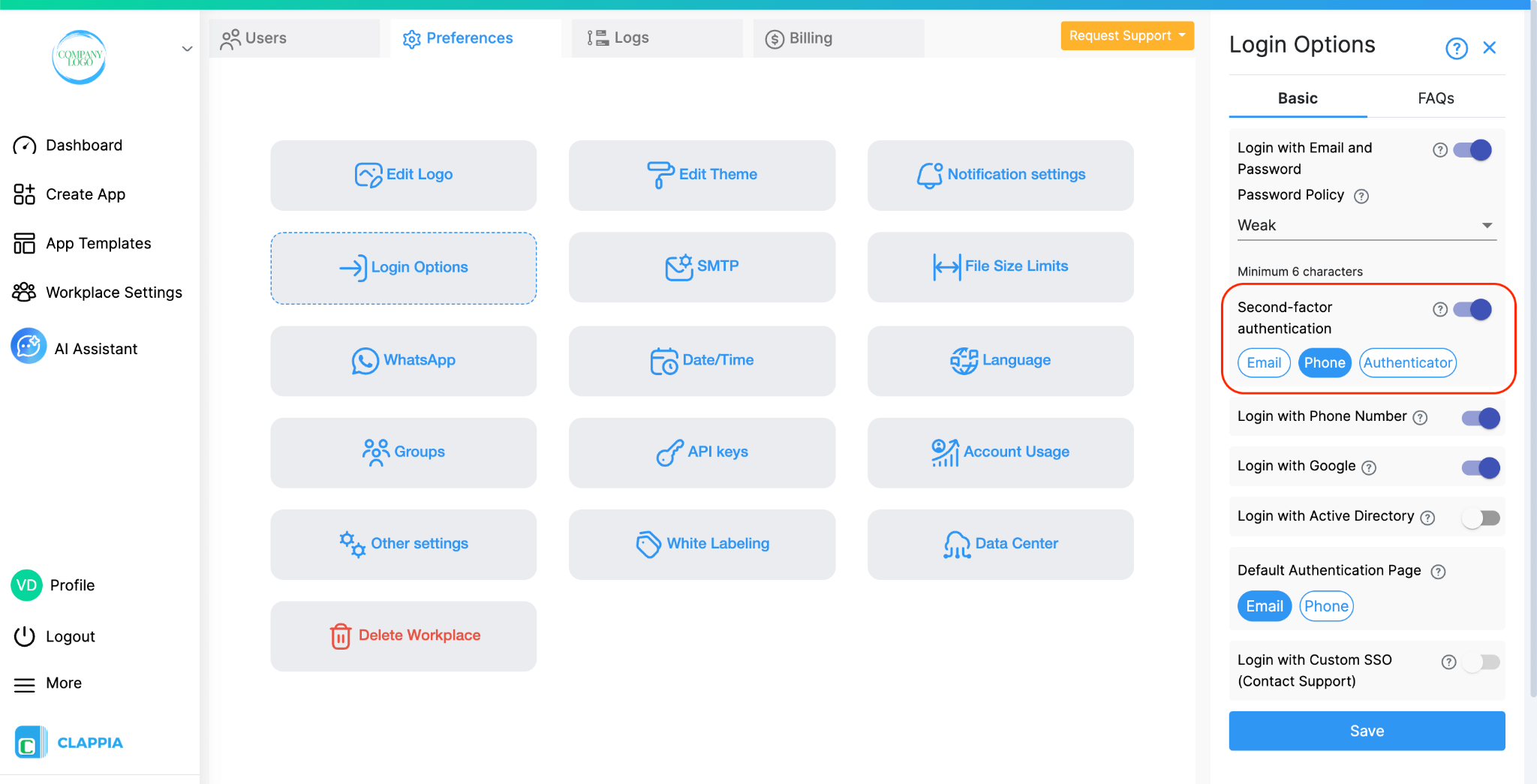Launch the AI Assistant
Viewport: 1537px width, 784px height.
coord(95,347)
